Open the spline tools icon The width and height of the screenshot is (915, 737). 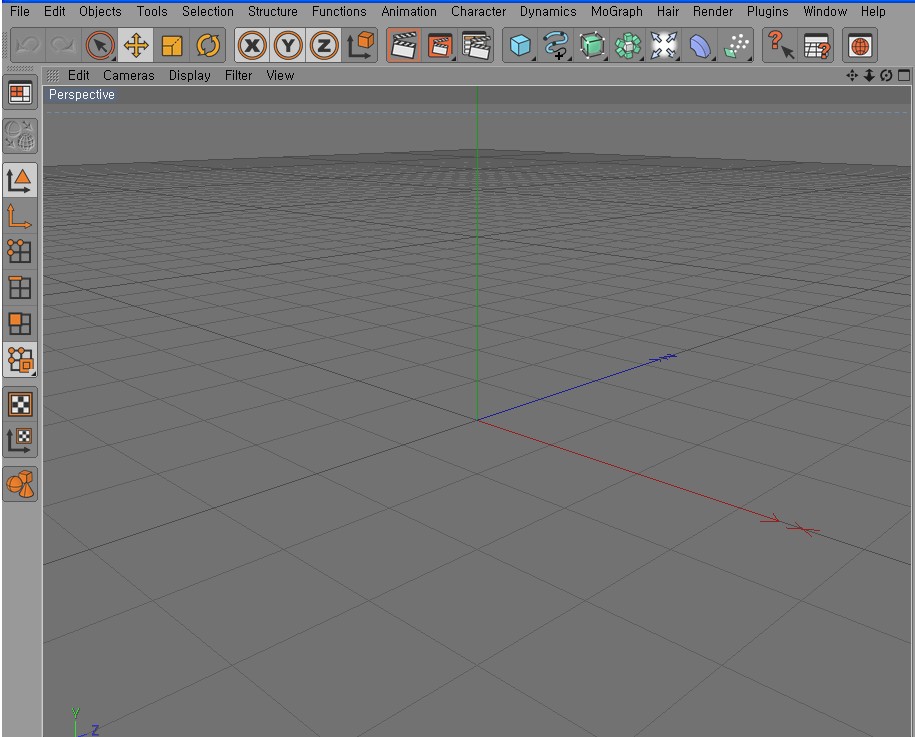click(556, 45)
